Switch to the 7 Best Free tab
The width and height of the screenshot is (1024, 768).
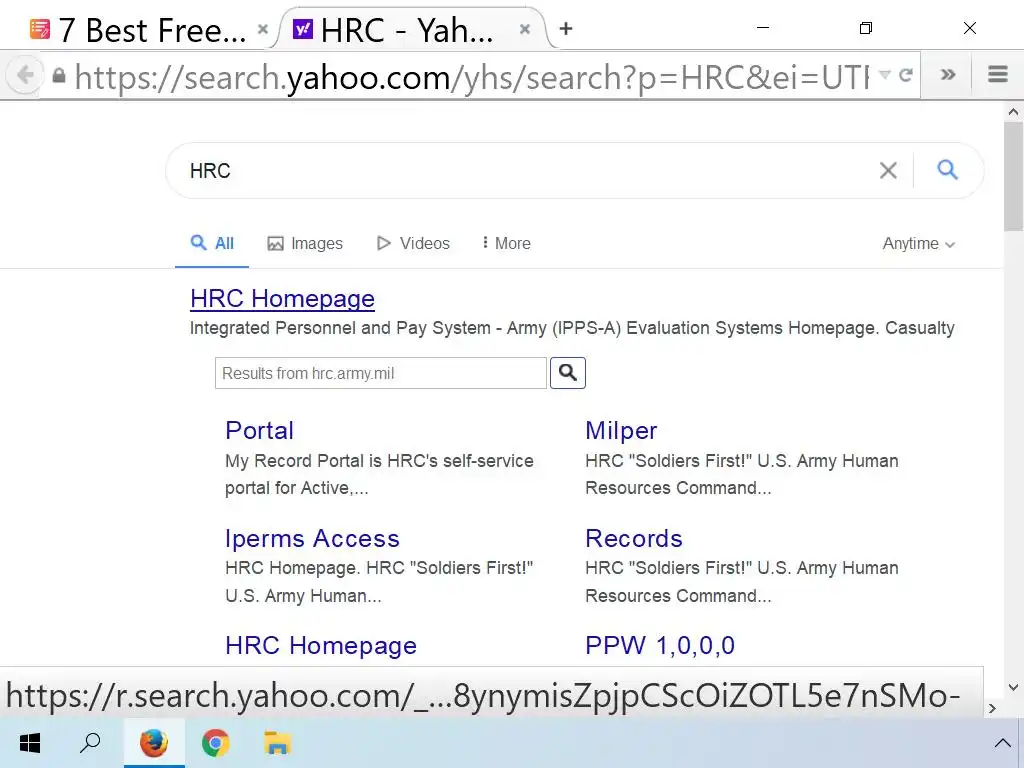tap(149, 29)
